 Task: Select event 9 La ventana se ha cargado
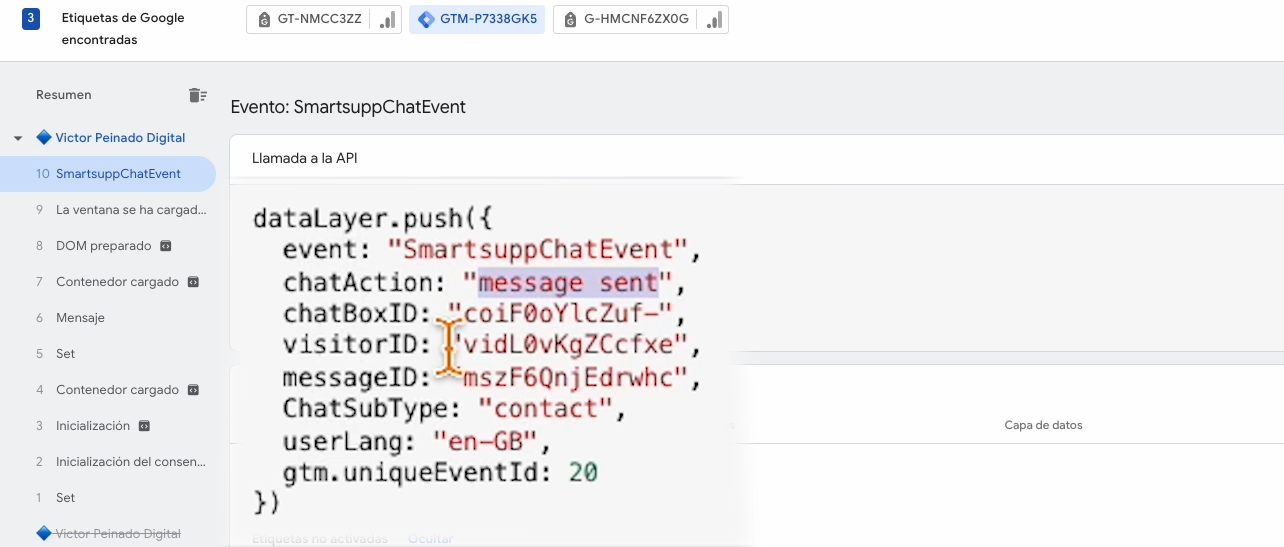coord(108,210)
